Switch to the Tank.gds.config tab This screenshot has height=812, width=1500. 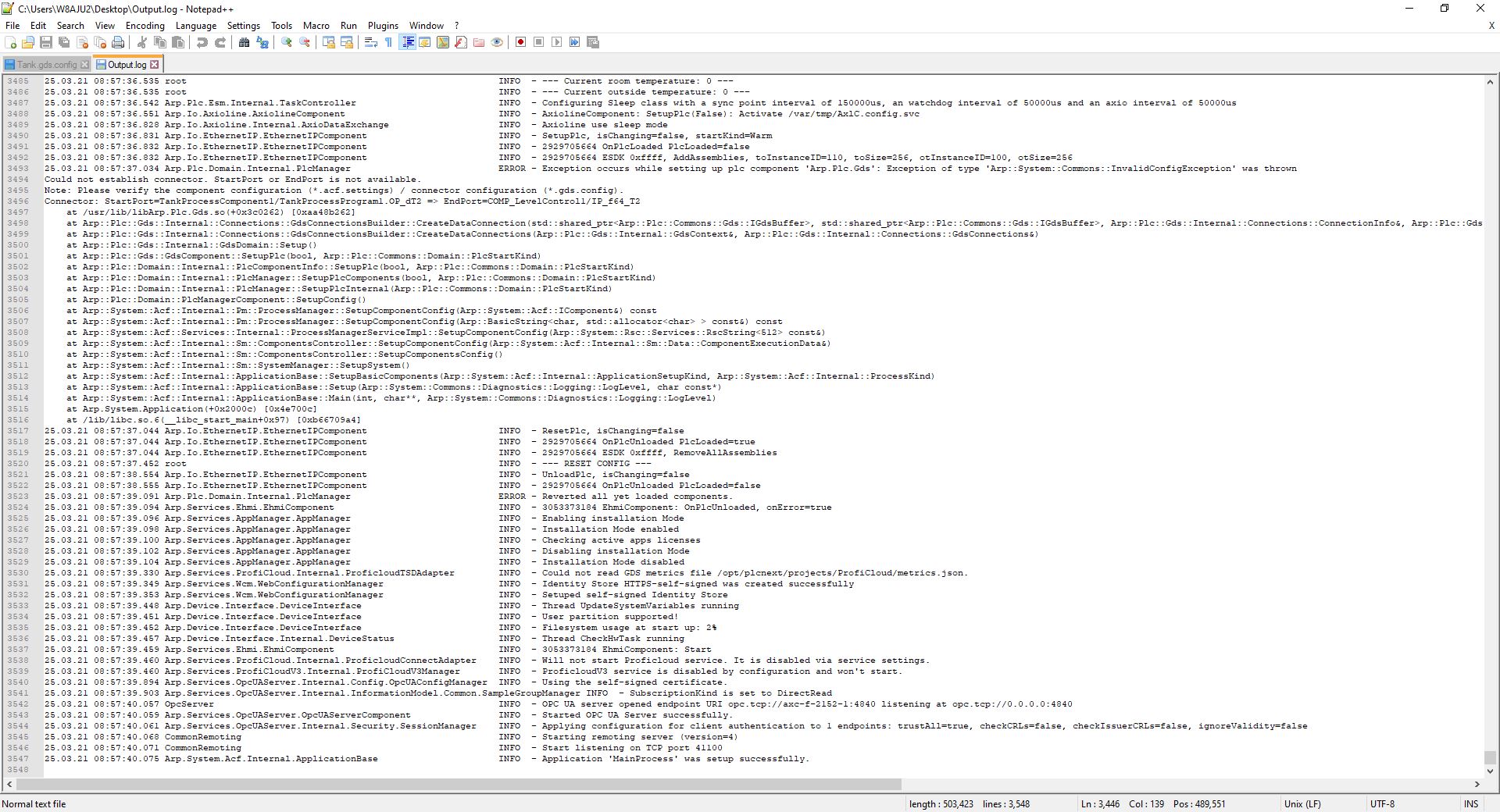pyautogui.click(x=46, y=65)
